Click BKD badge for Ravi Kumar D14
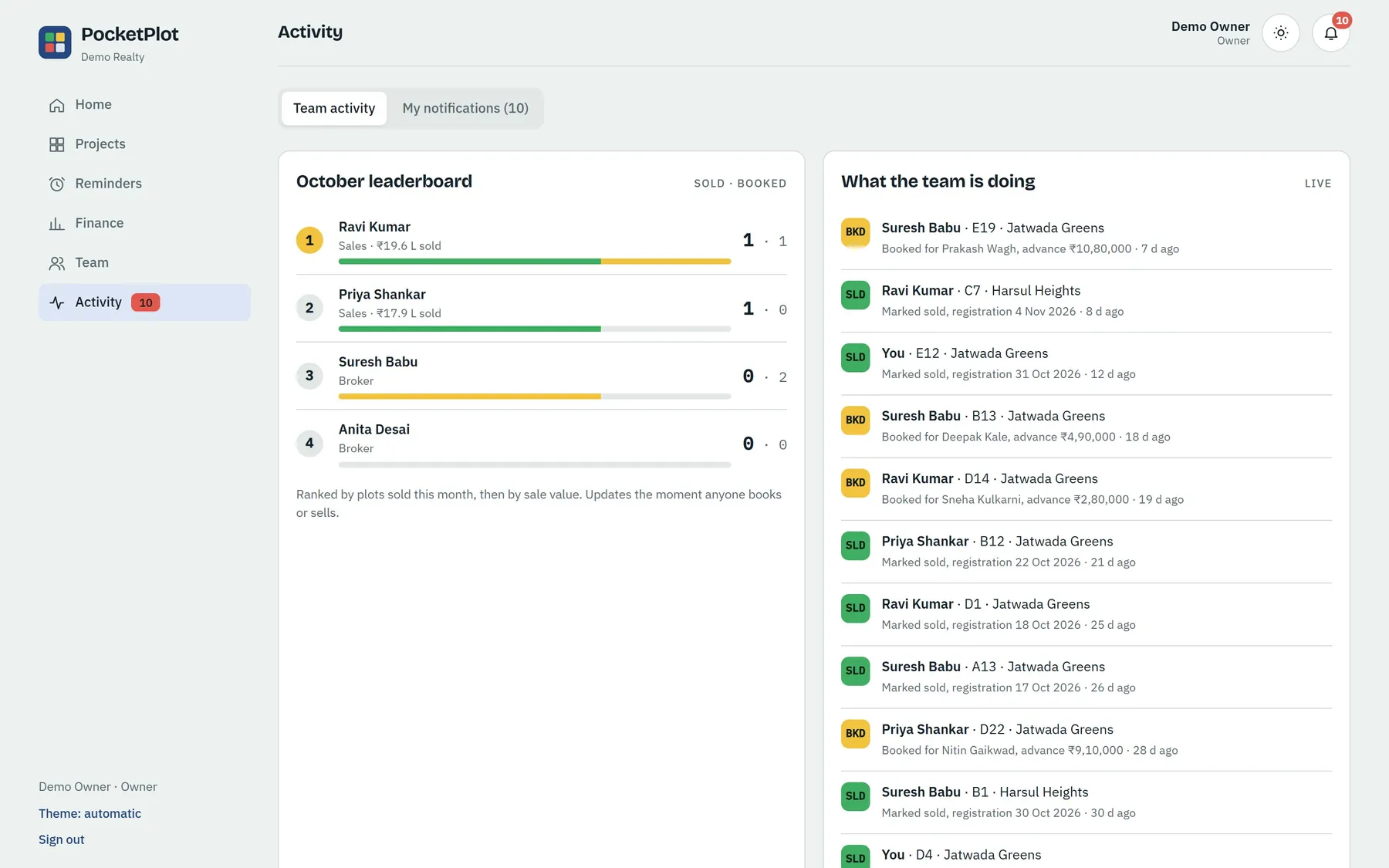Image resolution: width=1389 pixels, height=868 pixels. pyautogui.click(x=855, y=483)
